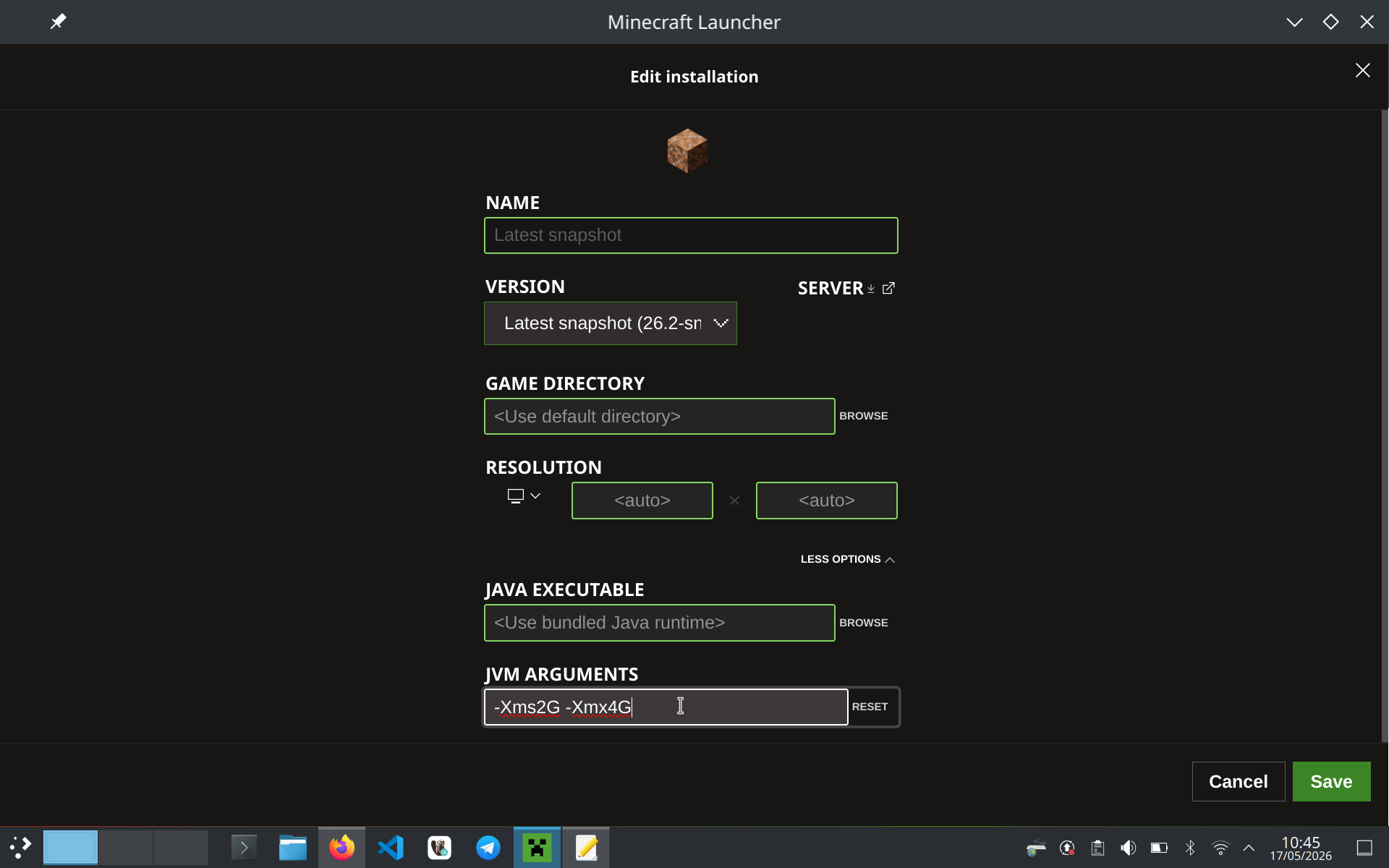The width and height of the screenshot is (1389, 868).
Task: Open volume control in system tray
Action: [1129, 847]
